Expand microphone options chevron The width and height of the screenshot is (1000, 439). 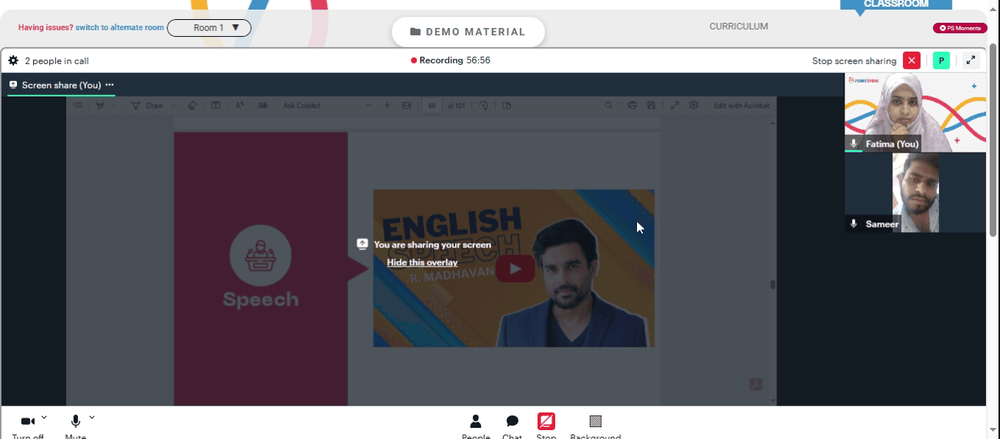92,417
